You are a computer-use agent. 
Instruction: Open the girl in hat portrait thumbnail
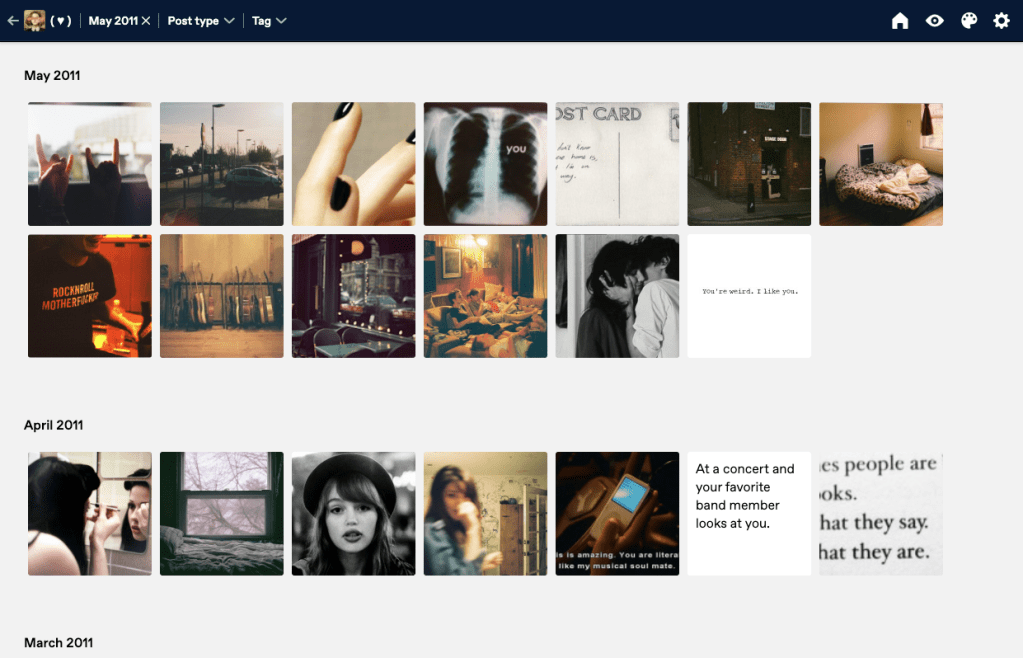click(x=353, y=514)
